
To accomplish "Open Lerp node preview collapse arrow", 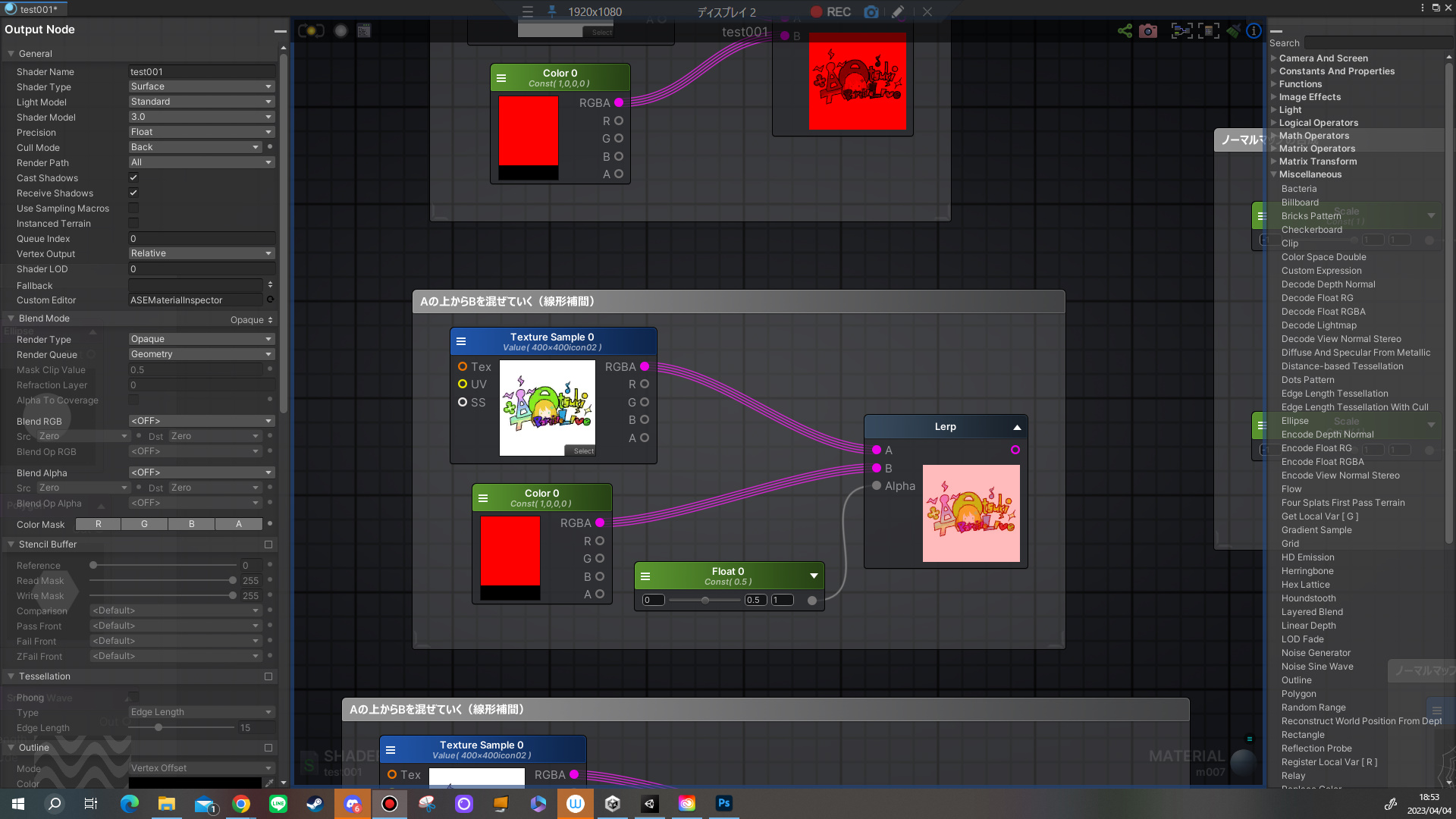I will [1017, 428].
